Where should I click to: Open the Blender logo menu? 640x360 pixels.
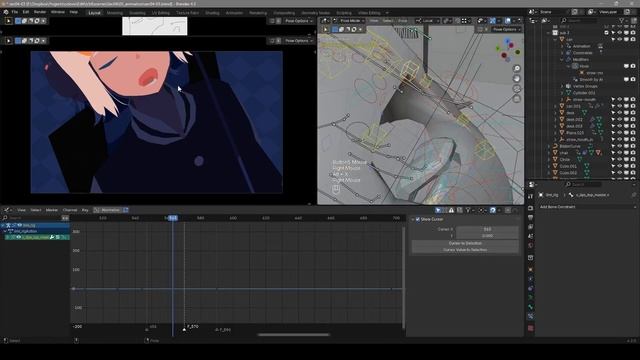6,12
